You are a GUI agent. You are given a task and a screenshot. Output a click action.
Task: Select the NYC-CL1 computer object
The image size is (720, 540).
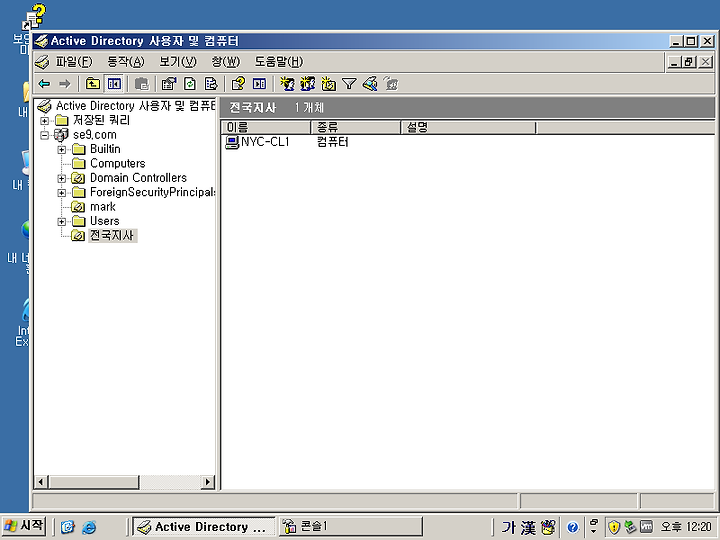click(x=265, y=142)
